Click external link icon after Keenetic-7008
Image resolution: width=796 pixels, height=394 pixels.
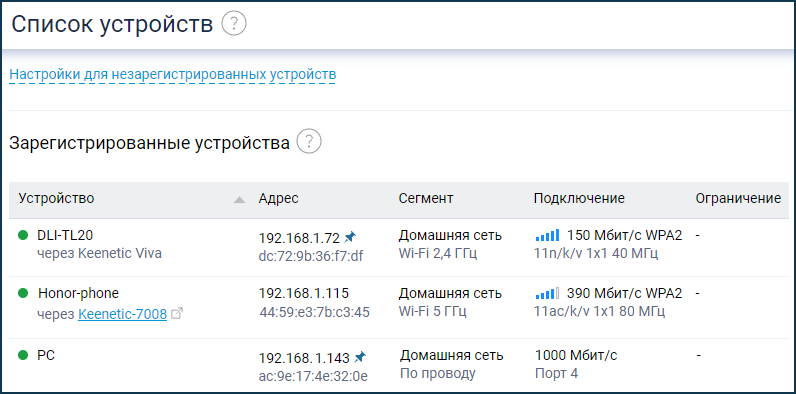177,314
